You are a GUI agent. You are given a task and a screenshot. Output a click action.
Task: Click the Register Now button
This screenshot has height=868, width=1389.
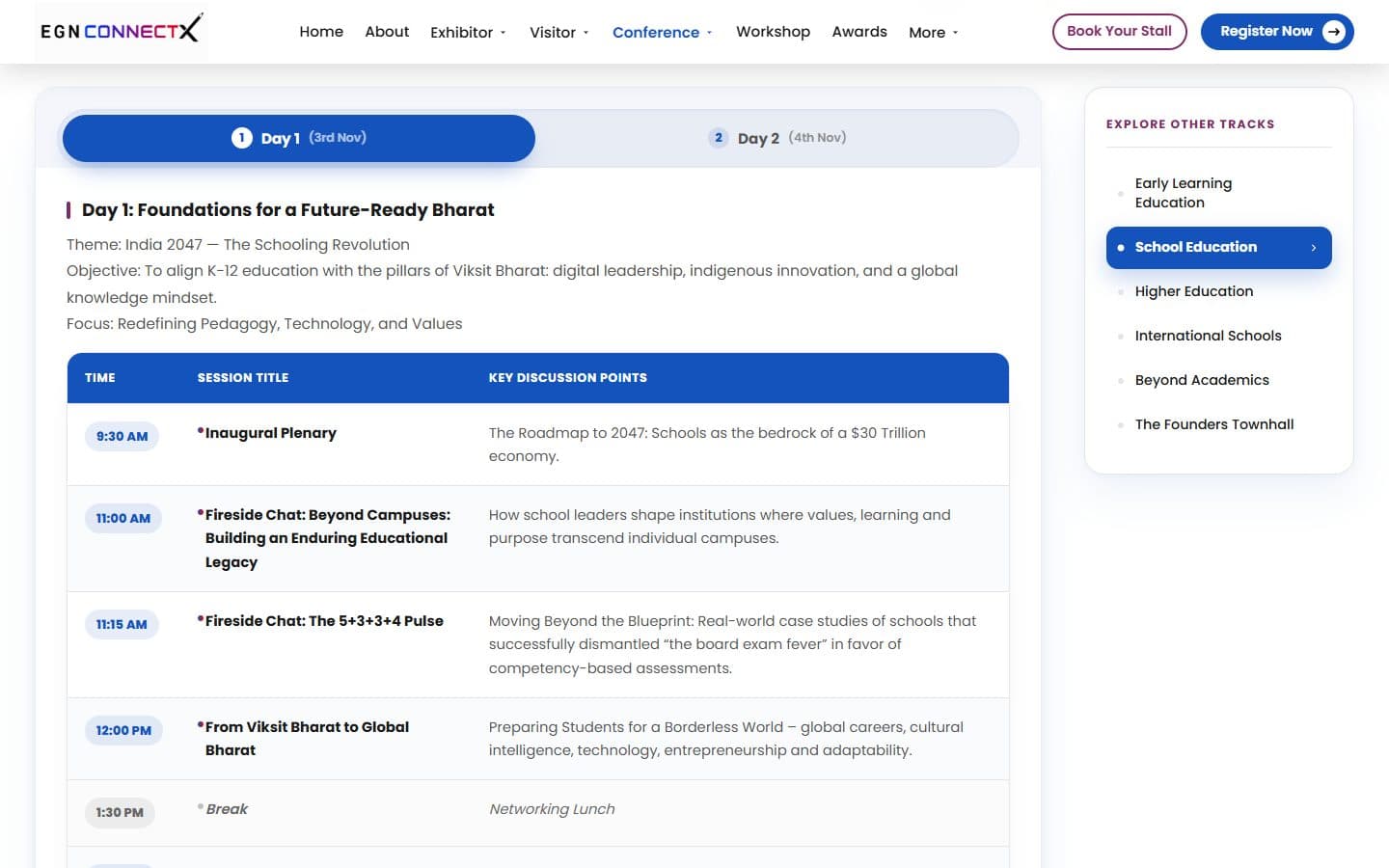pos(1277,32)
